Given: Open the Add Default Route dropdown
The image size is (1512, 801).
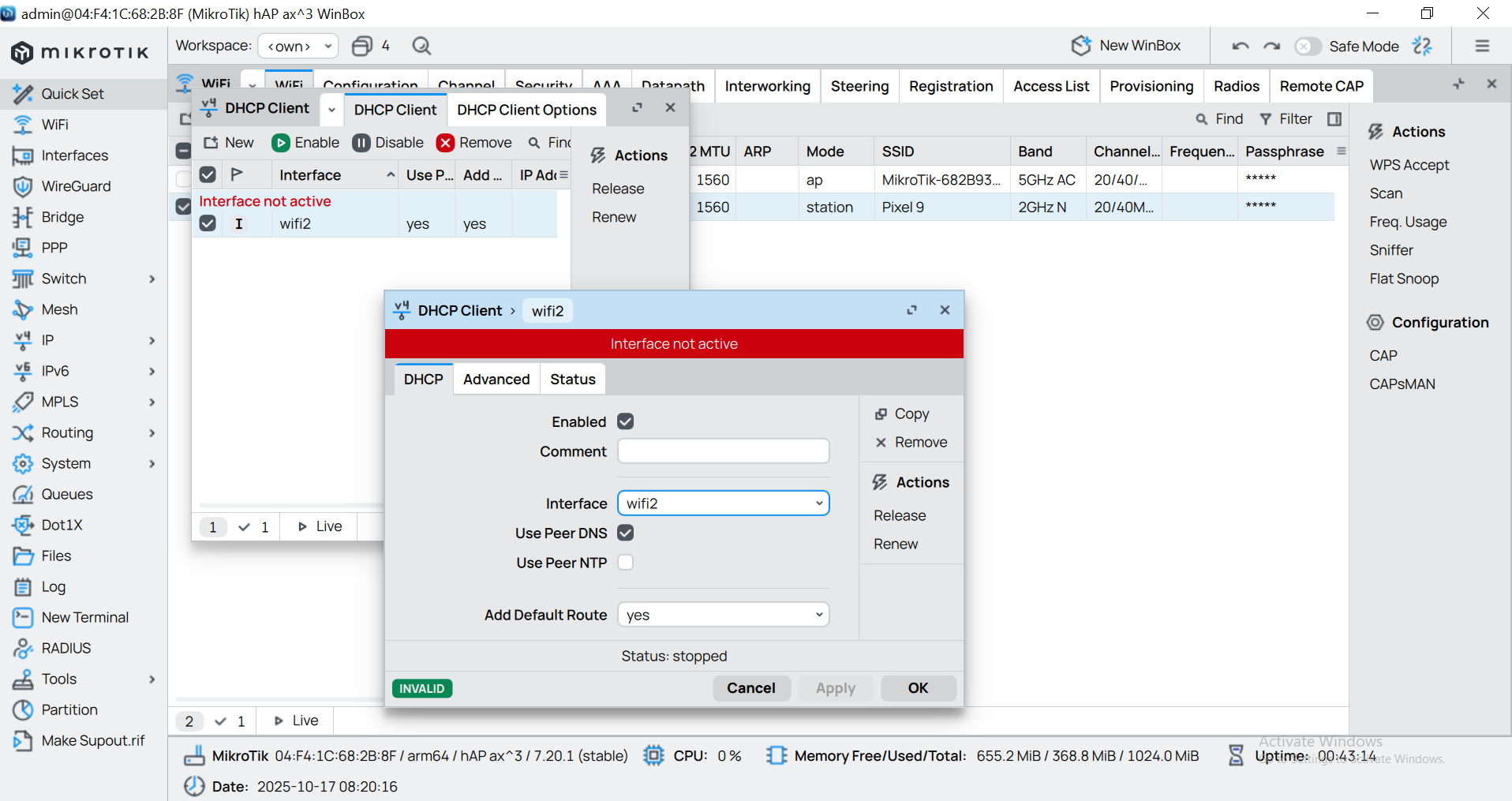Looking at the screenshot, I should (724, 615).
